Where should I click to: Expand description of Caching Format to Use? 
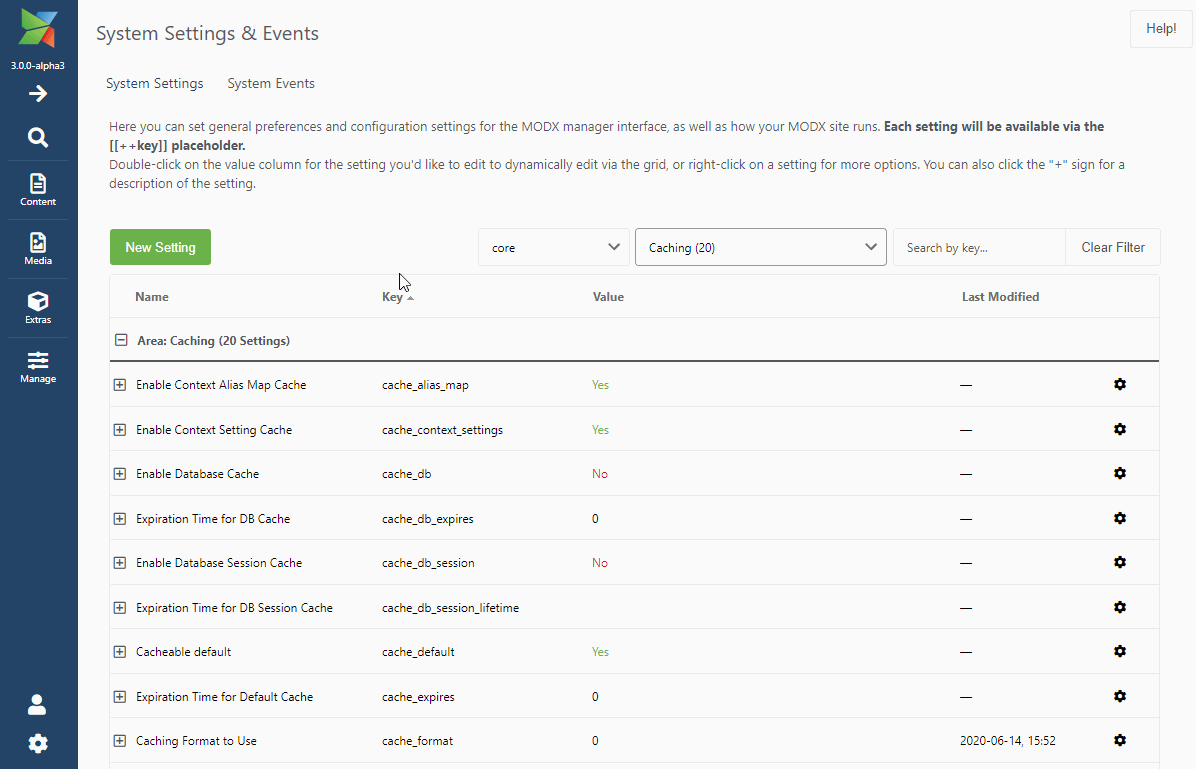click(120, 741)
